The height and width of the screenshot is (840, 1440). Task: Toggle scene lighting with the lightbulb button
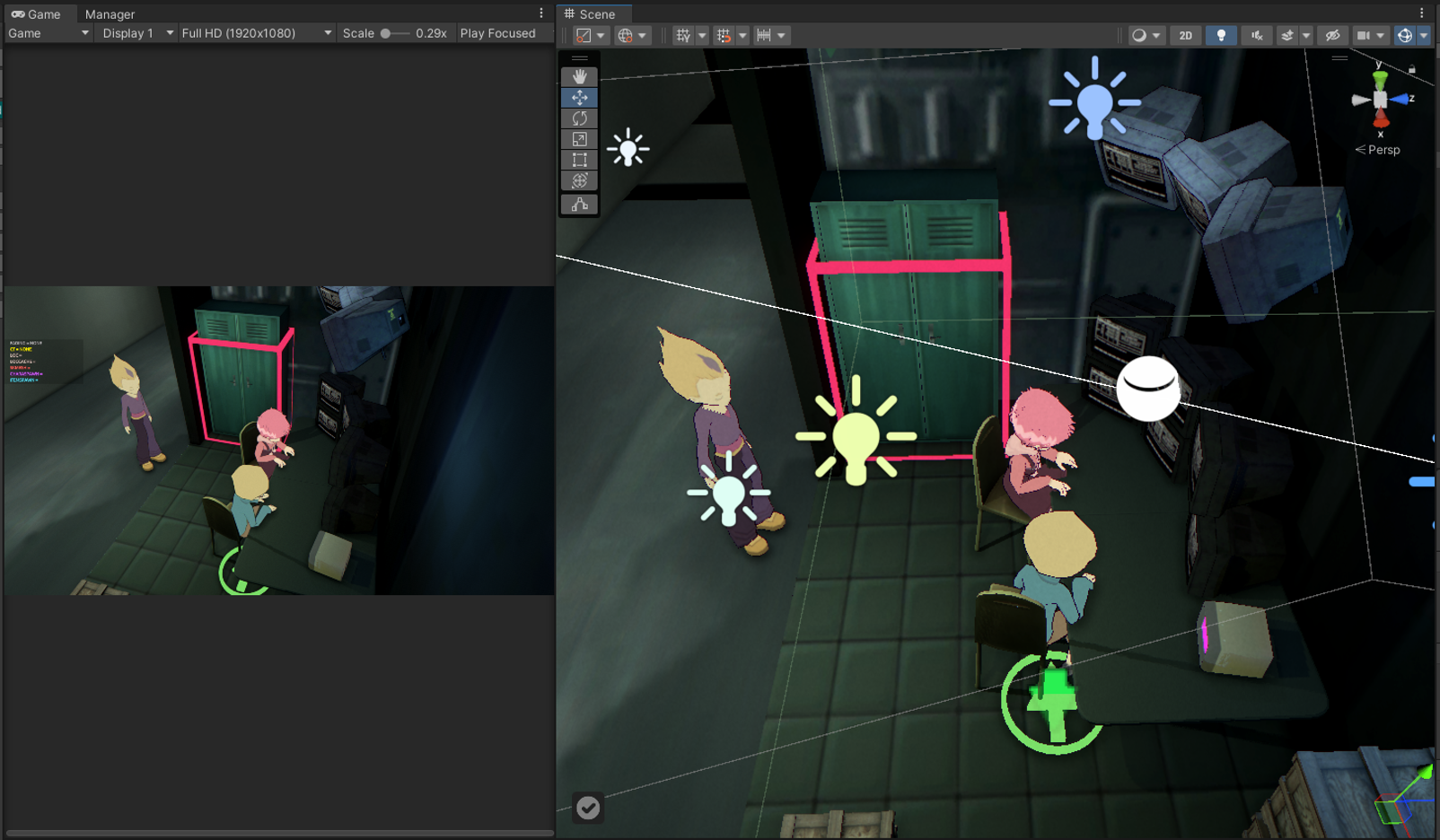[1220, 35]
